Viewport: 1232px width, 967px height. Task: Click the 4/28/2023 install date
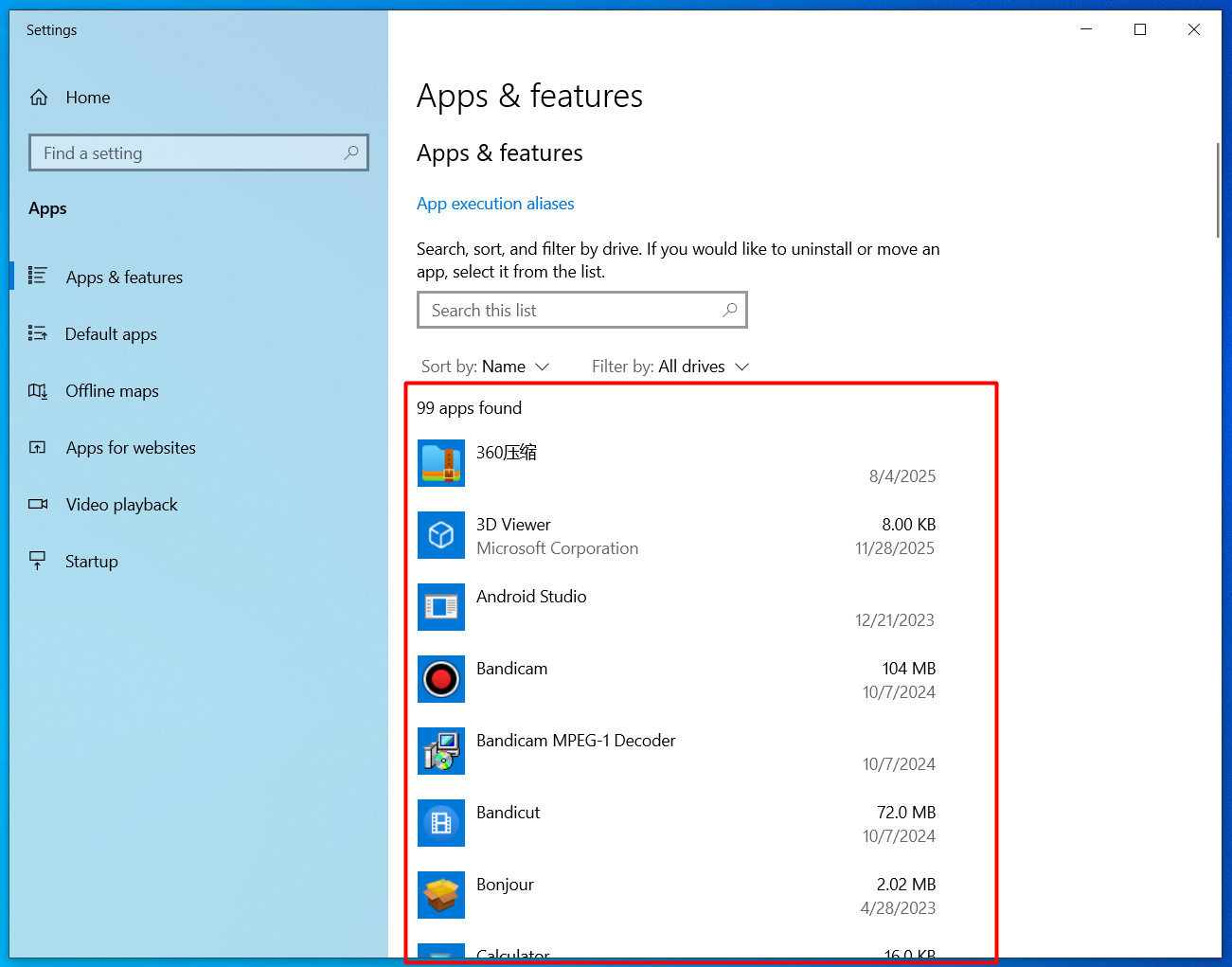pyautogui.click(x=898, y=908)
